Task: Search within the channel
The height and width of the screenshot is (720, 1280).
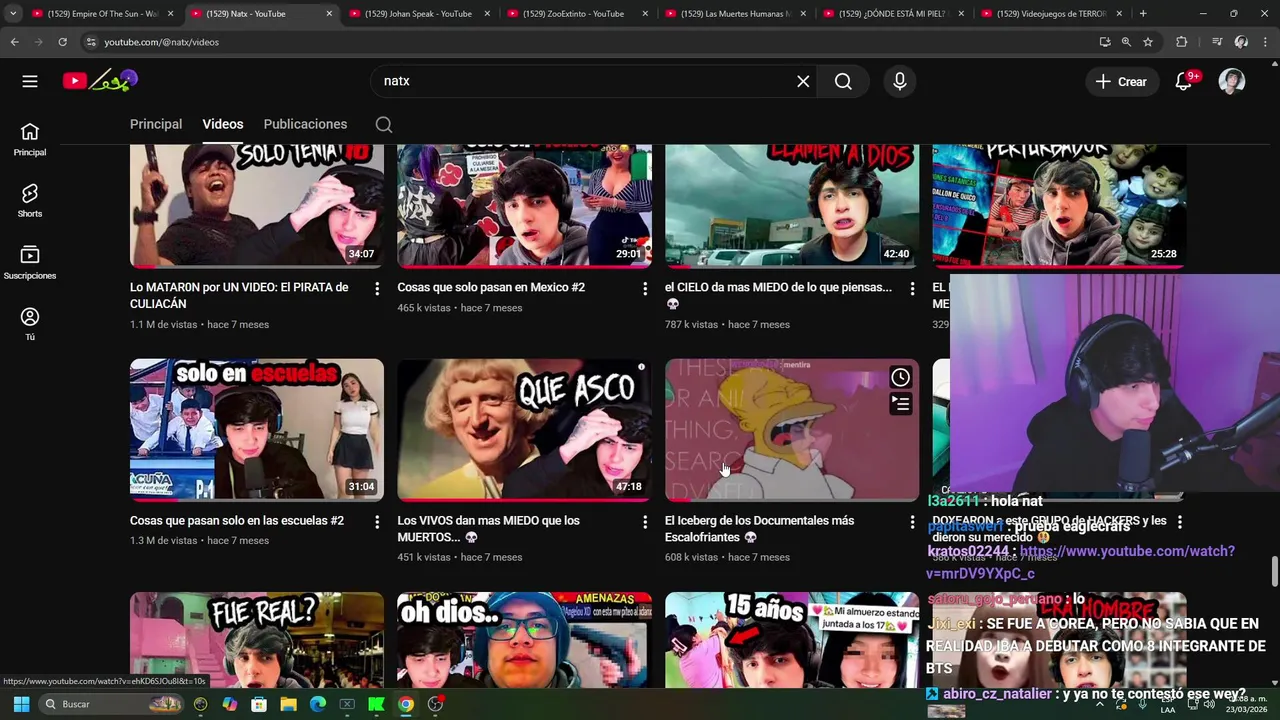Action: click(384, 125)
